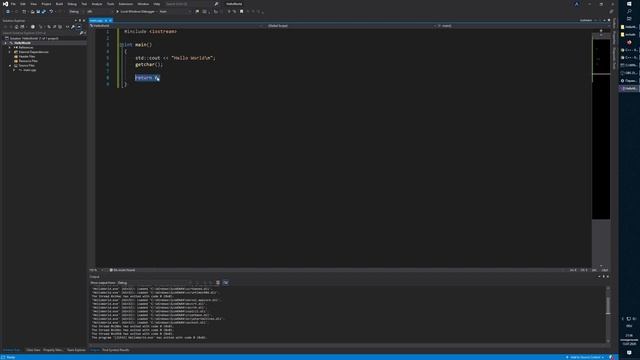
Task: Click the Ready status bar text
Action: [11, 357]
